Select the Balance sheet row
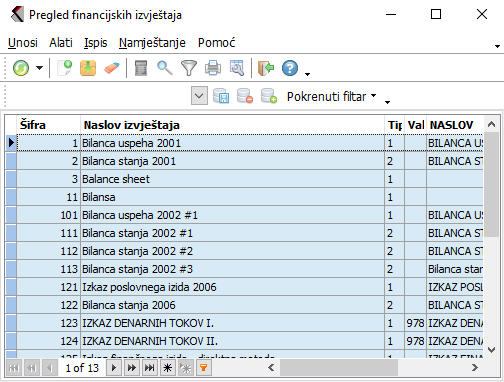 244,179
